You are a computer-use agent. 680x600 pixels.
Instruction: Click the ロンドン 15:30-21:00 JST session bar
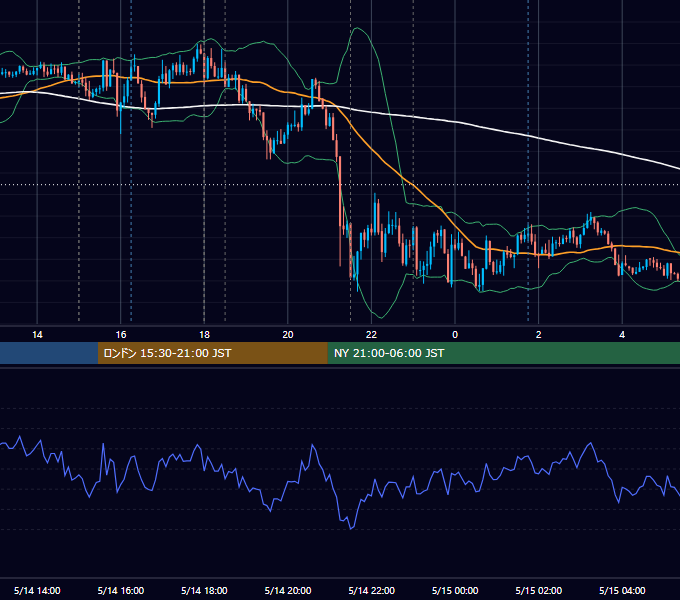(x=212, y=353)
